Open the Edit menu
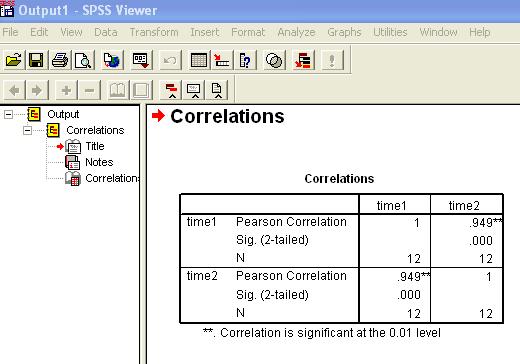The width and height of the screenshot is (520, 364). (39, 32)
